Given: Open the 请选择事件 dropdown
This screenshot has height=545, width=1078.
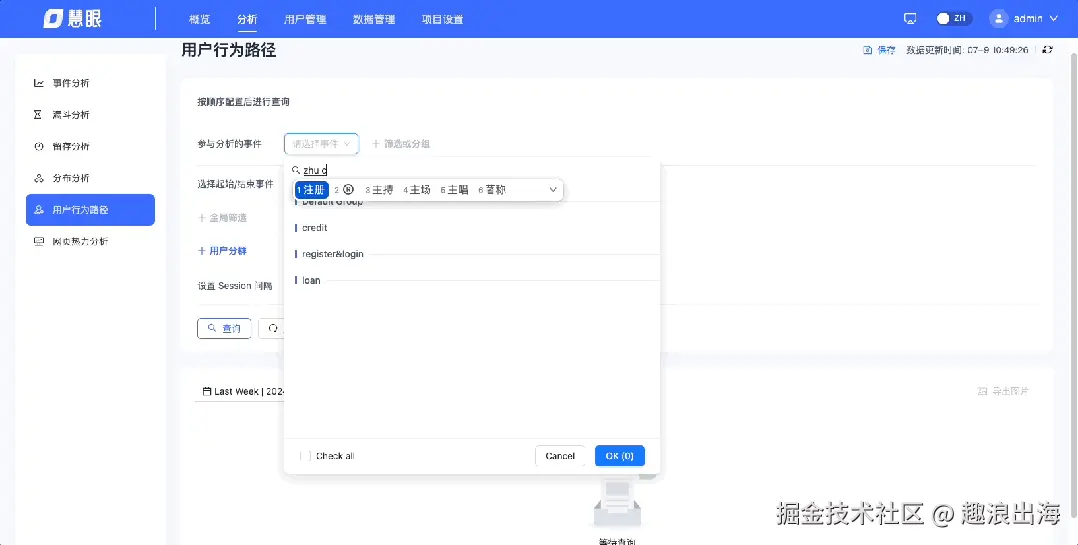Looking at the screenshot, I should [321, 144].
